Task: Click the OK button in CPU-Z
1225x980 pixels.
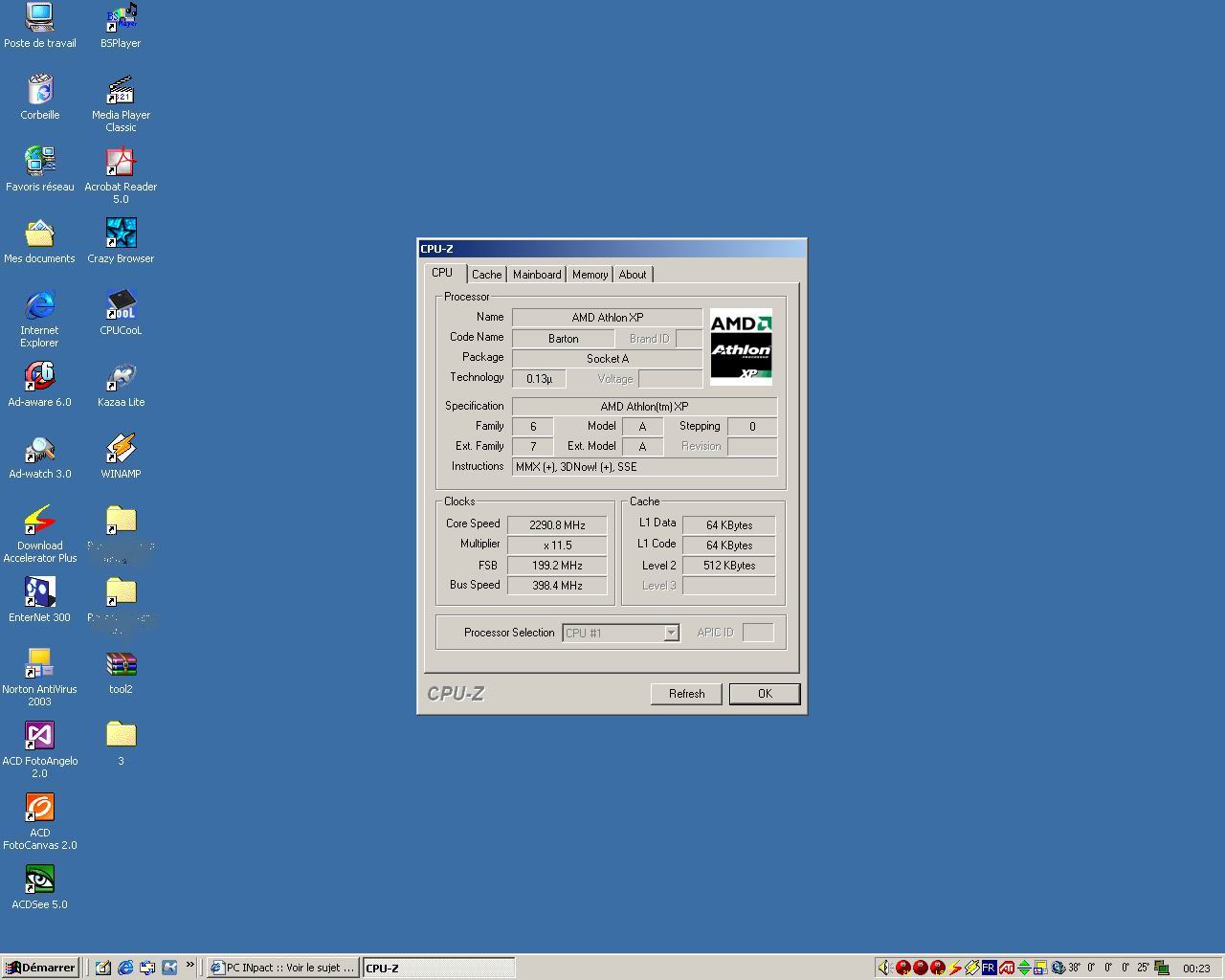Action: [765, 694]
